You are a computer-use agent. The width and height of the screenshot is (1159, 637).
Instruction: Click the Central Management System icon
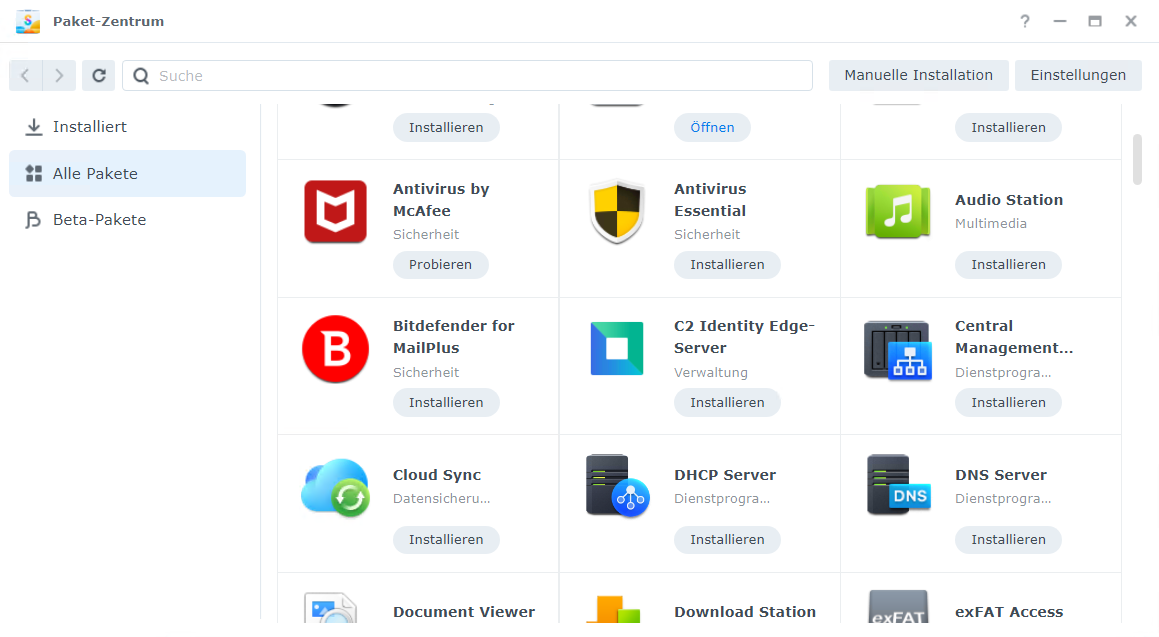tap(897, 349)
